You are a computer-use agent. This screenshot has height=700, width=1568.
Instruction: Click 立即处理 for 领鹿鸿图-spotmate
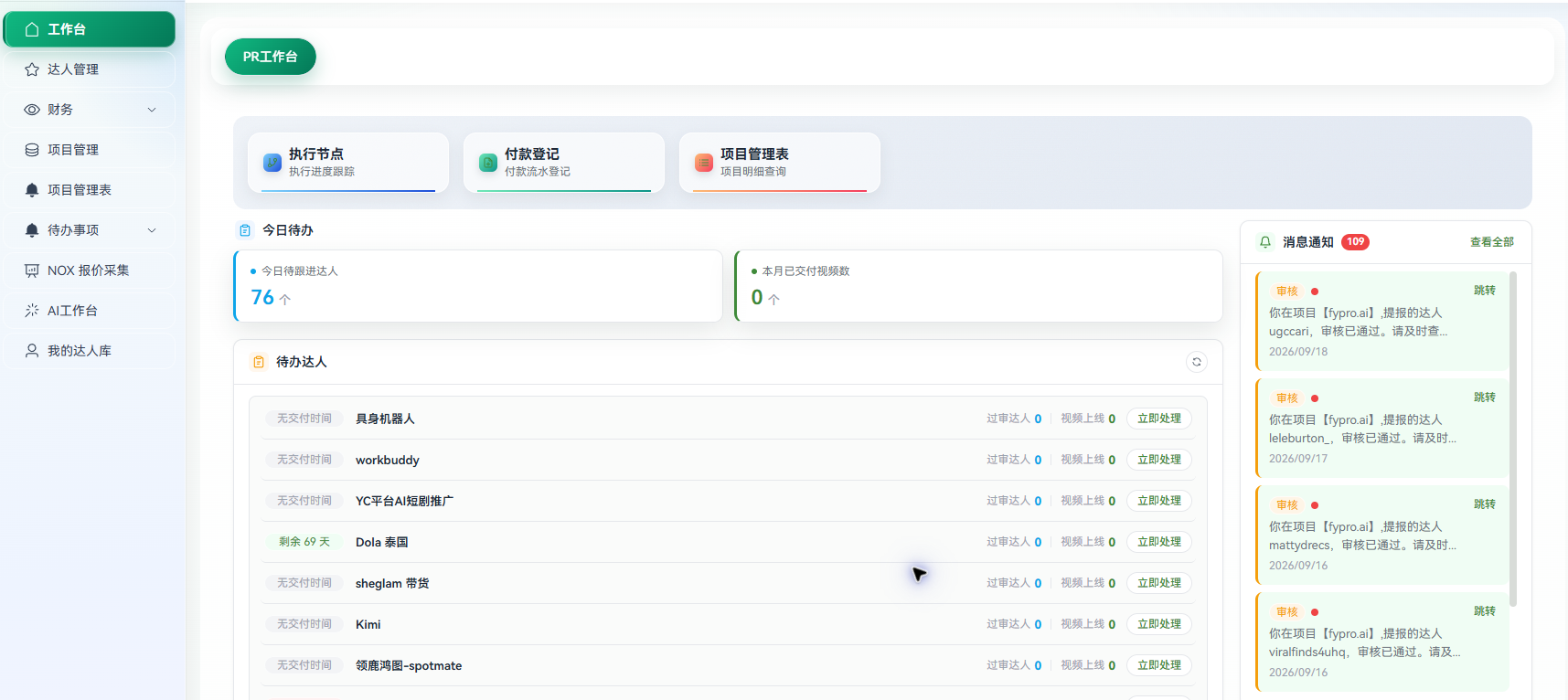1158,665
